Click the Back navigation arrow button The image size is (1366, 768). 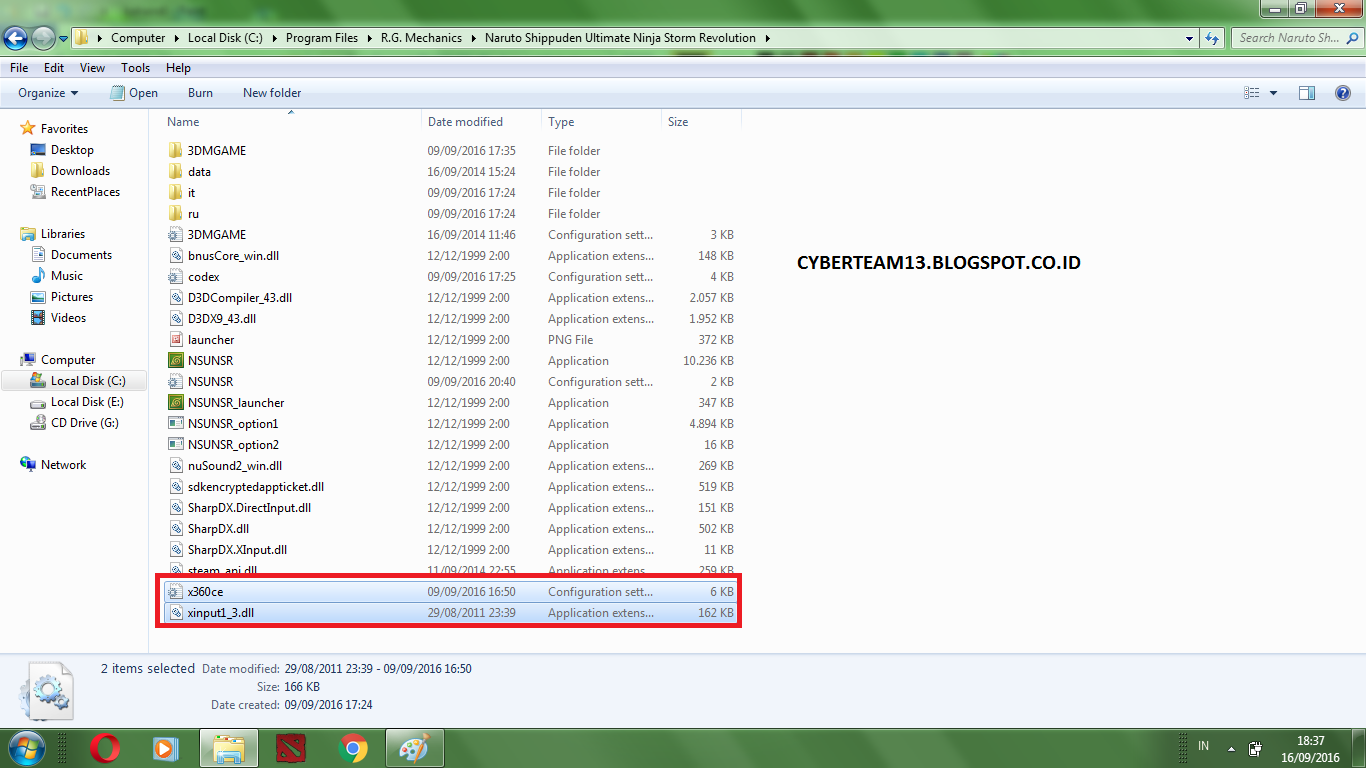[x=15, y=38]
